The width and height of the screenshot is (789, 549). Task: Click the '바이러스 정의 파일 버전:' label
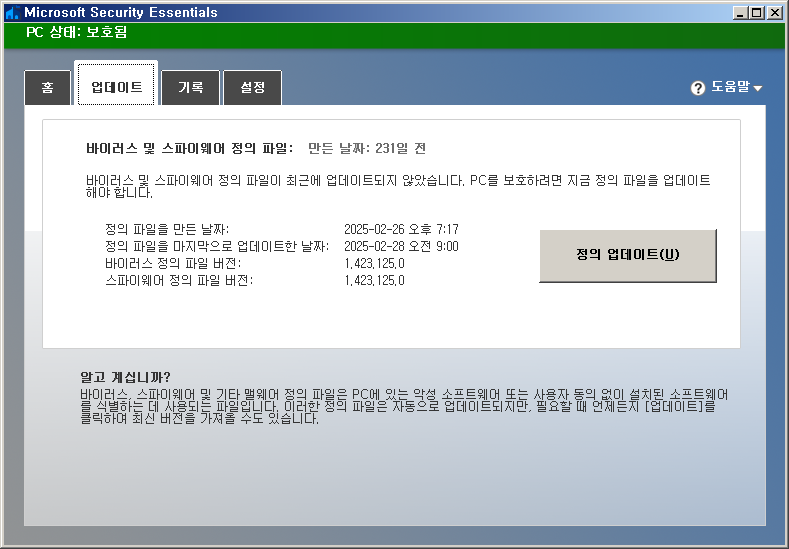(173, 264)
